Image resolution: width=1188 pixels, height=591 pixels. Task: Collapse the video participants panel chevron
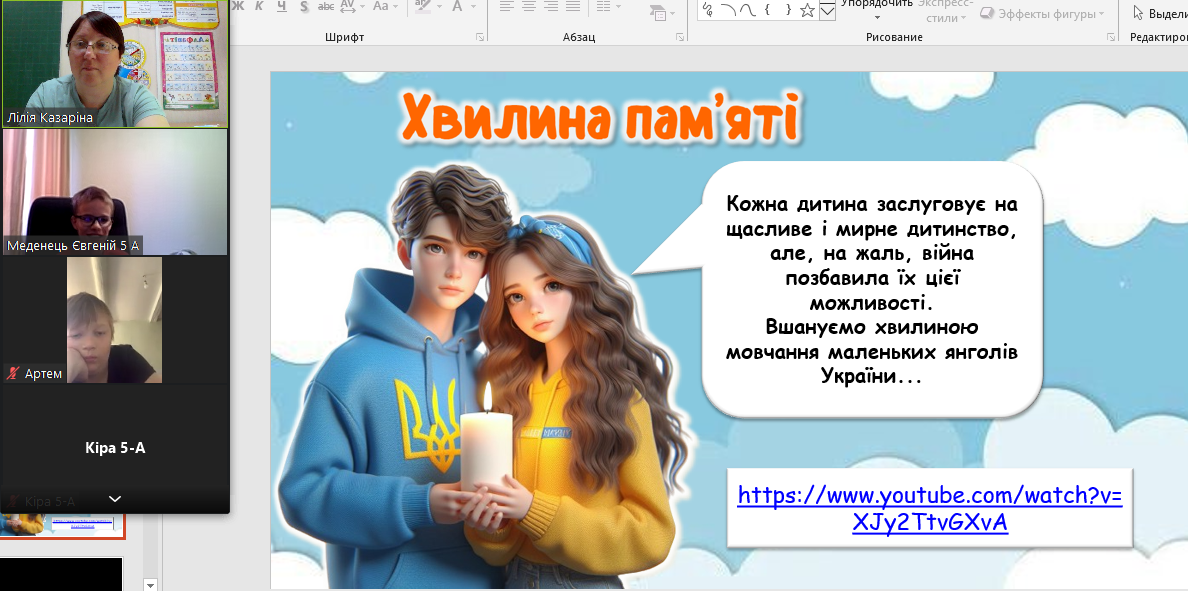point(115,498)
